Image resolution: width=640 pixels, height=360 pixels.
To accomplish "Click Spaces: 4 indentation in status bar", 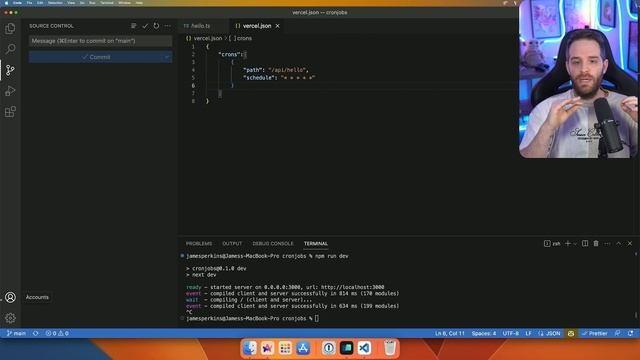I will coord(484,333).
